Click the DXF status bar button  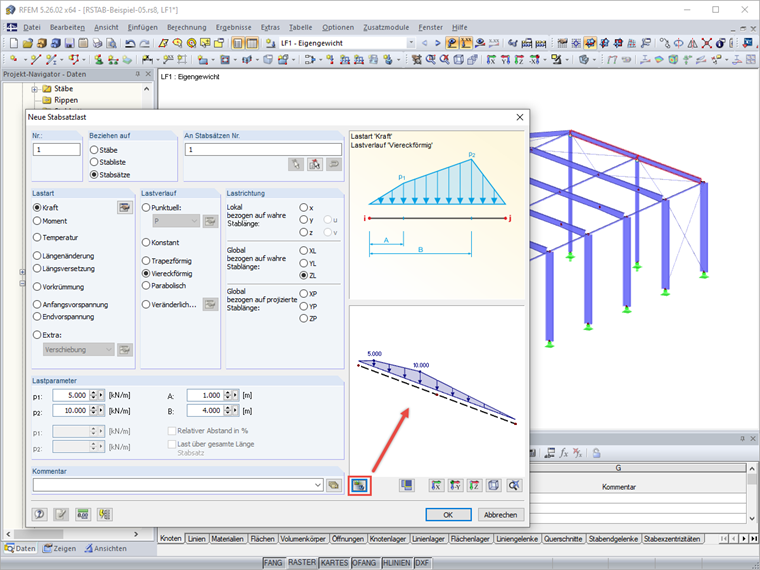[x=422, y=563]
